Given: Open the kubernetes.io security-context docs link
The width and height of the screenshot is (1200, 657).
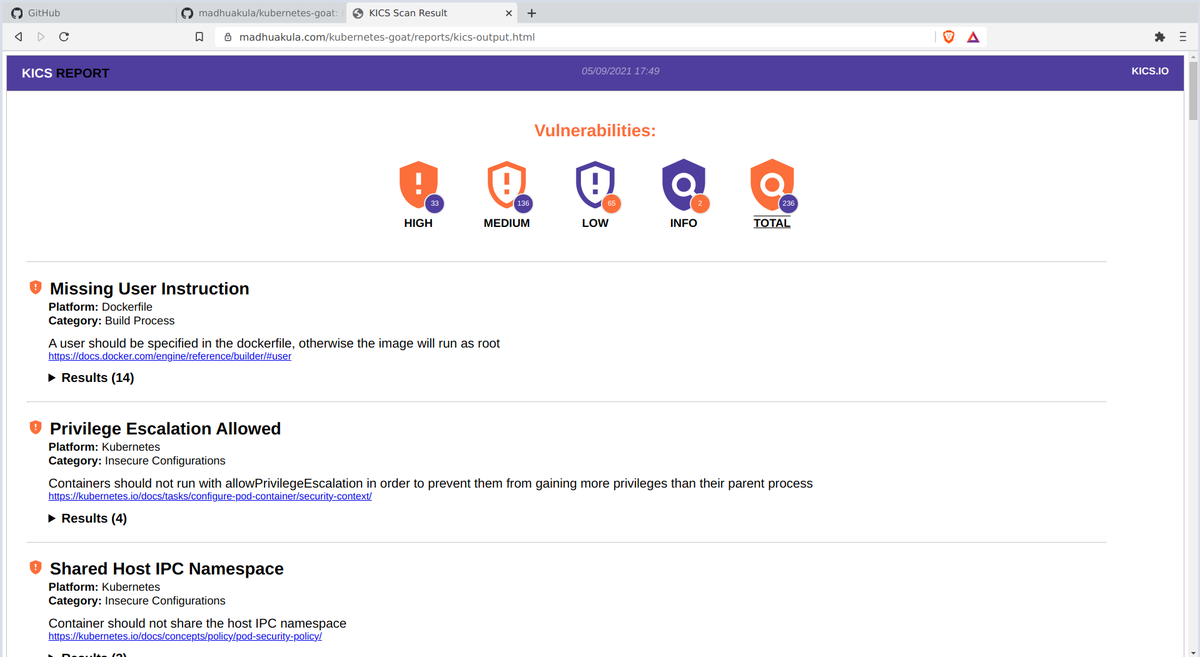Looking at the screenshot, I should (210, 496).
